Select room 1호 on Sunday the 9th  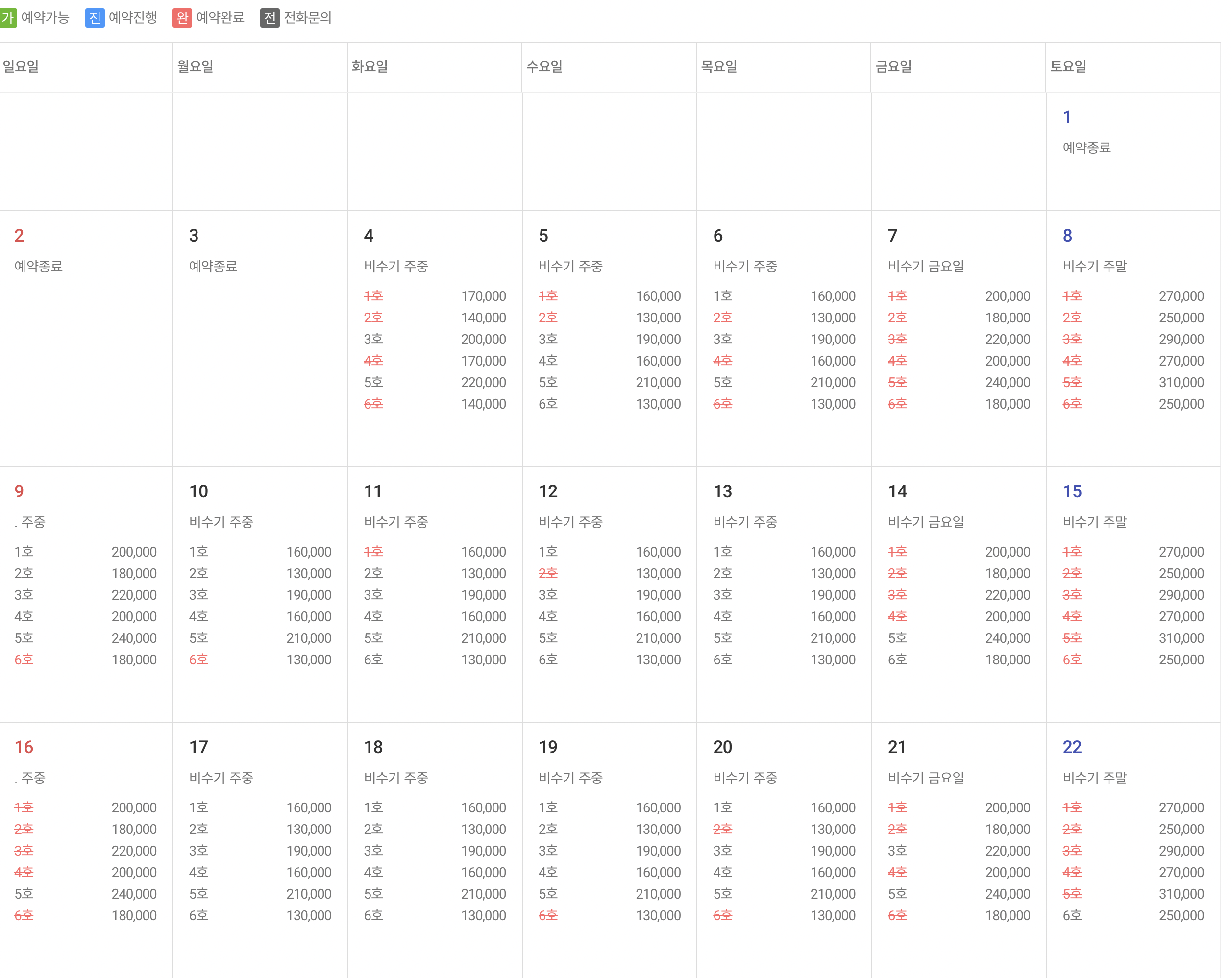point(24,552)
